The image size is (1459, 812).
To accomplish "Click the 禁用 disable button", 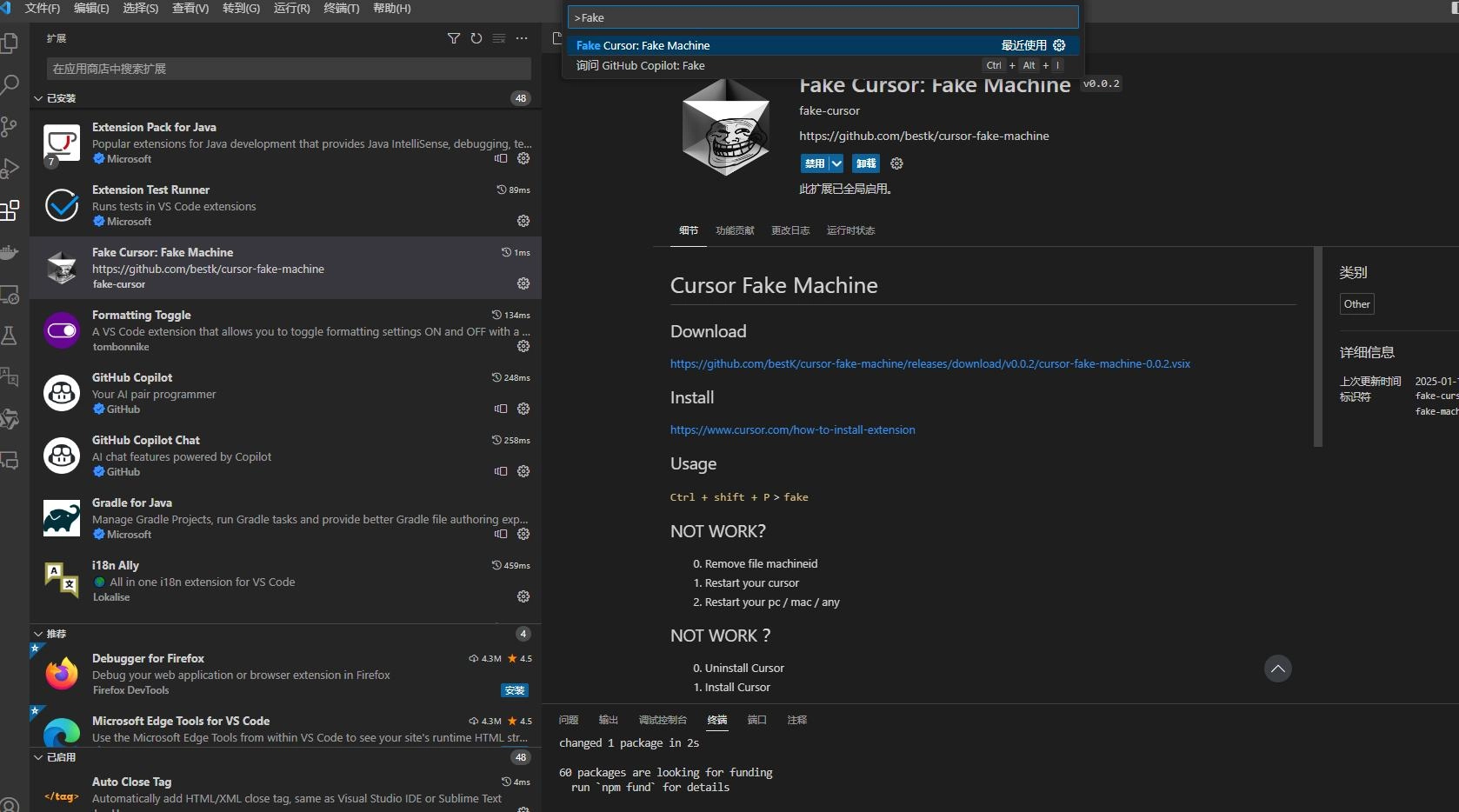I will tap(814, 163).
